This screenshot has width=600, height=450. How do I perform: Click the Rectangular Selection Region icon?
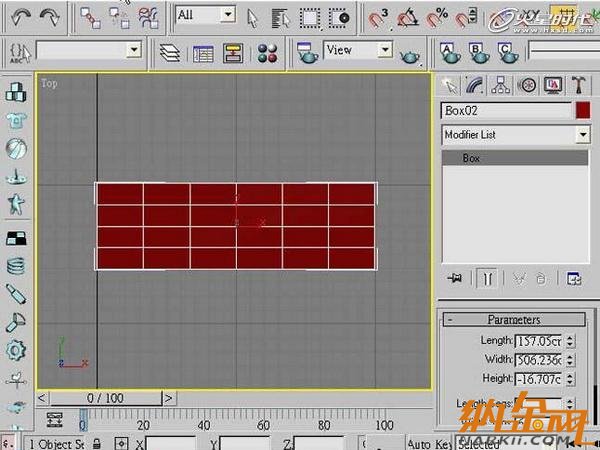(310, 18)
